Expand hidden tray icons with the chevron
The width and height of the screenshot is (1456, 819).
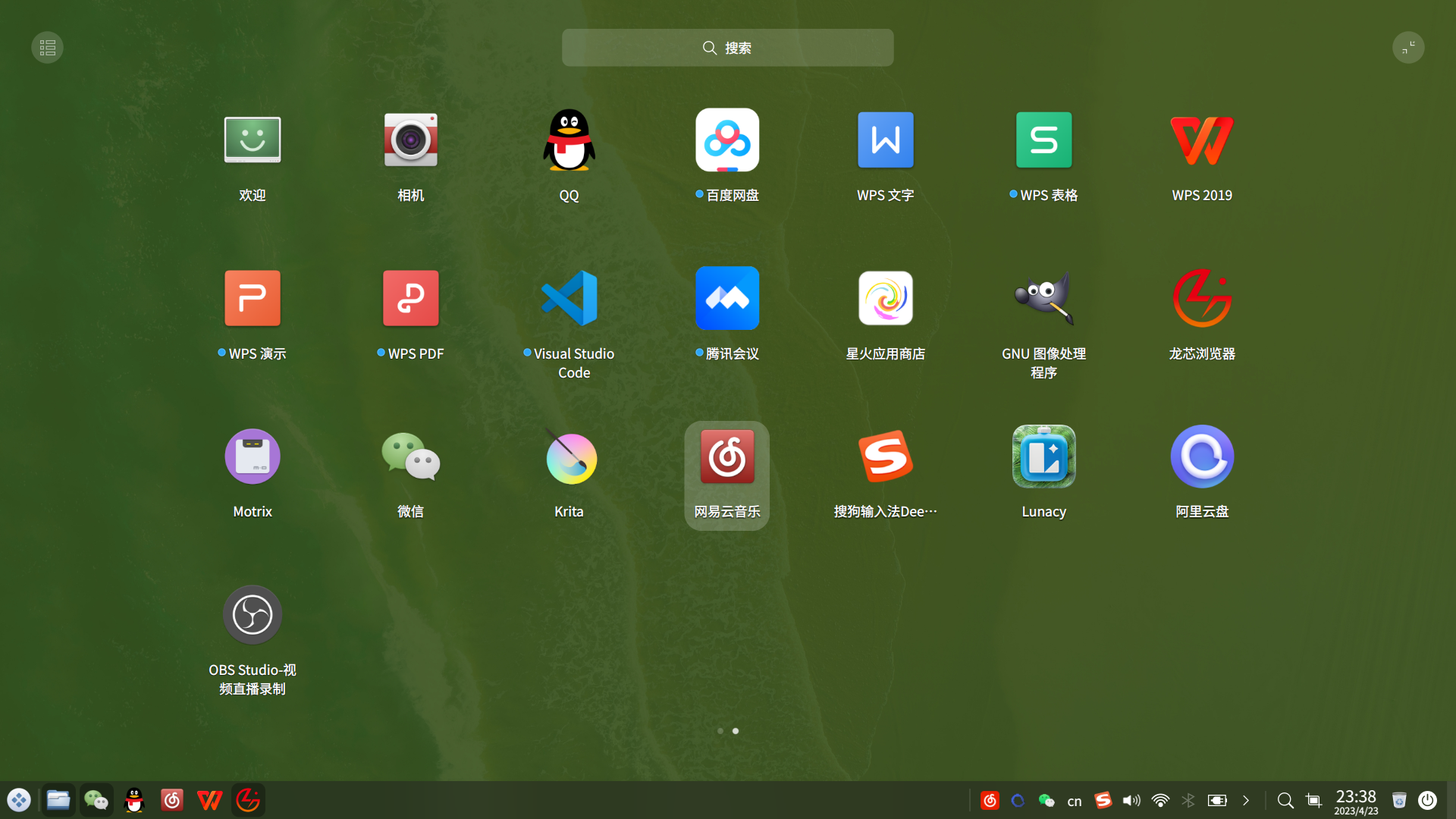(x=1246, y=800)
